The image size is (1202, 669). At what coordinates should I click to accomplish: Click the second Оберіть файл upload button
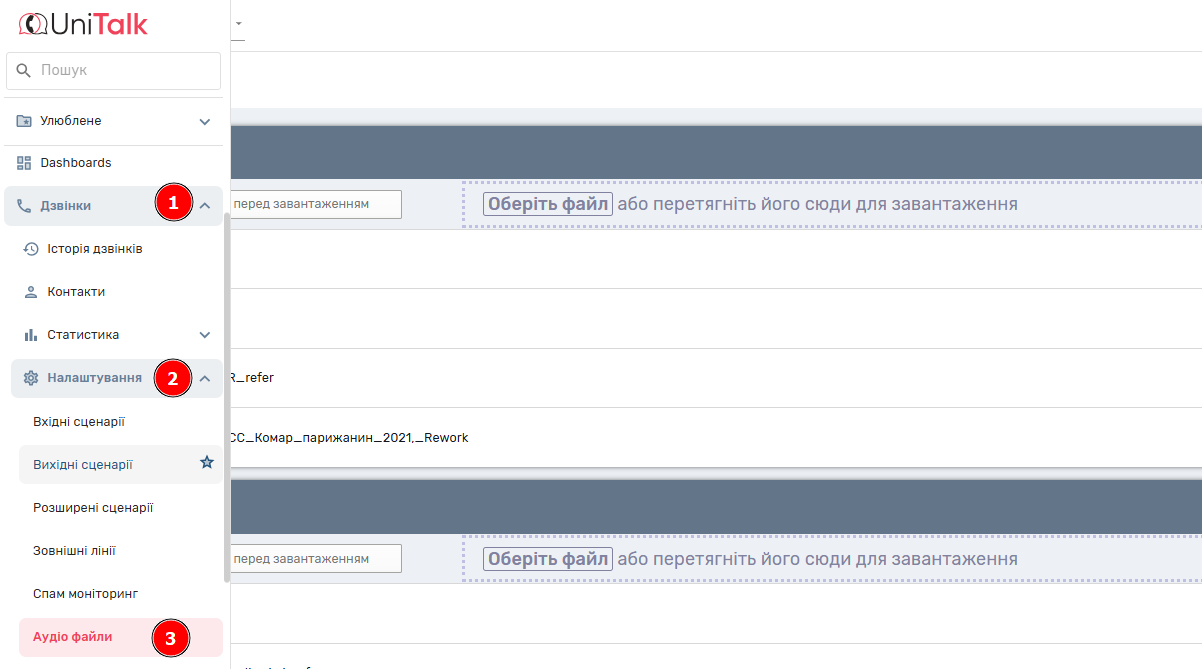click(547, 559)
